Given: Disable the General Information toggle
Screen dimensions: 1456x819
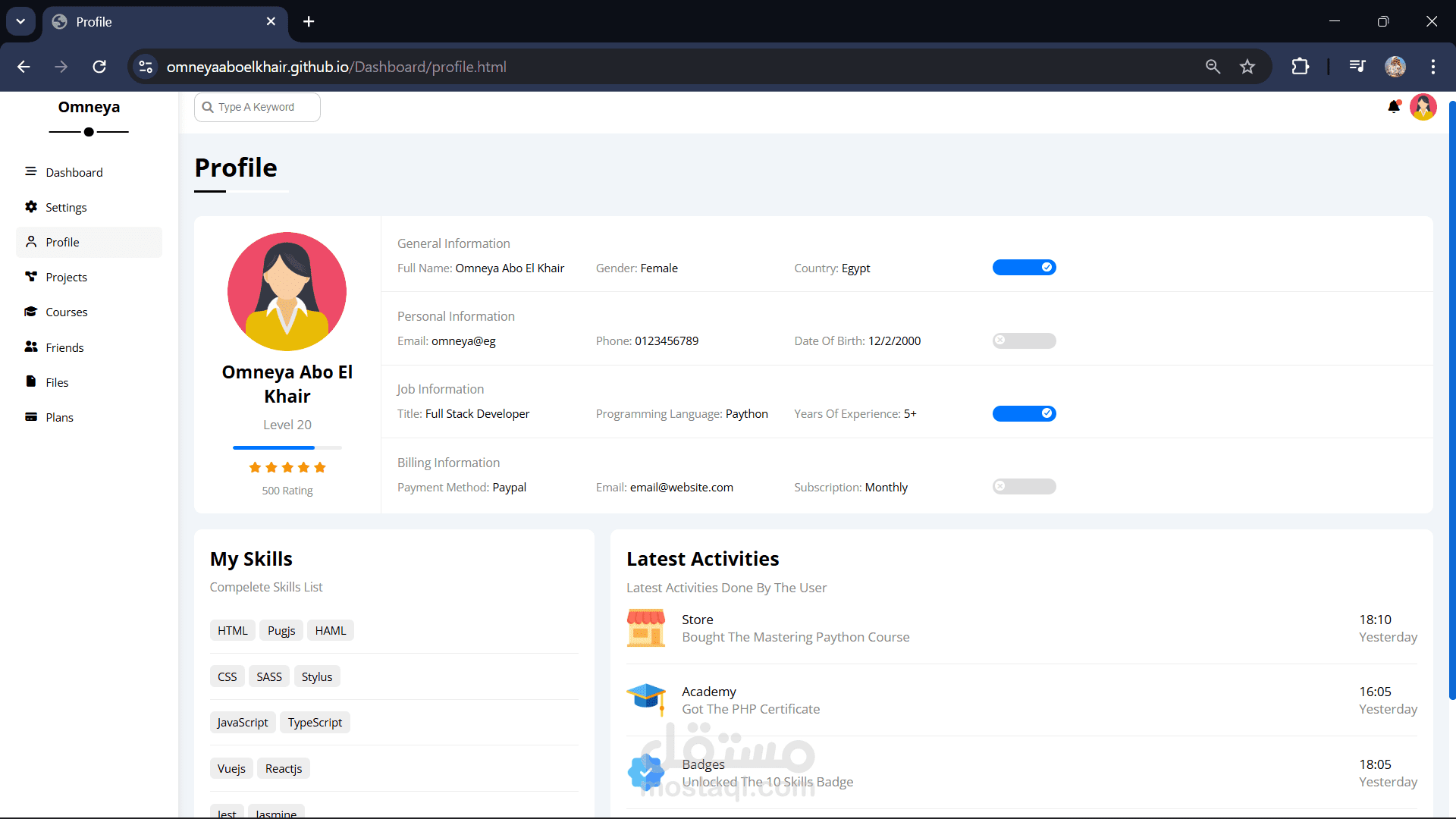Looking at the screenshot, I should coord(1024,268).
